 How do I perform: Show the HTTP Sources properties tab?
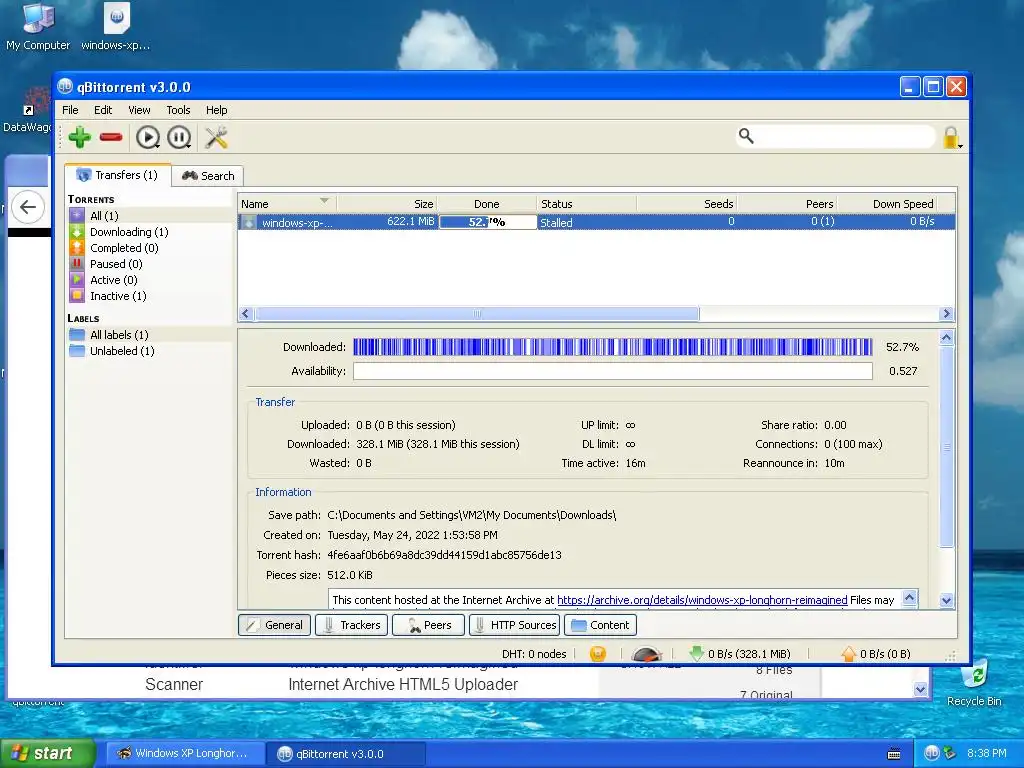pos(515,625)
